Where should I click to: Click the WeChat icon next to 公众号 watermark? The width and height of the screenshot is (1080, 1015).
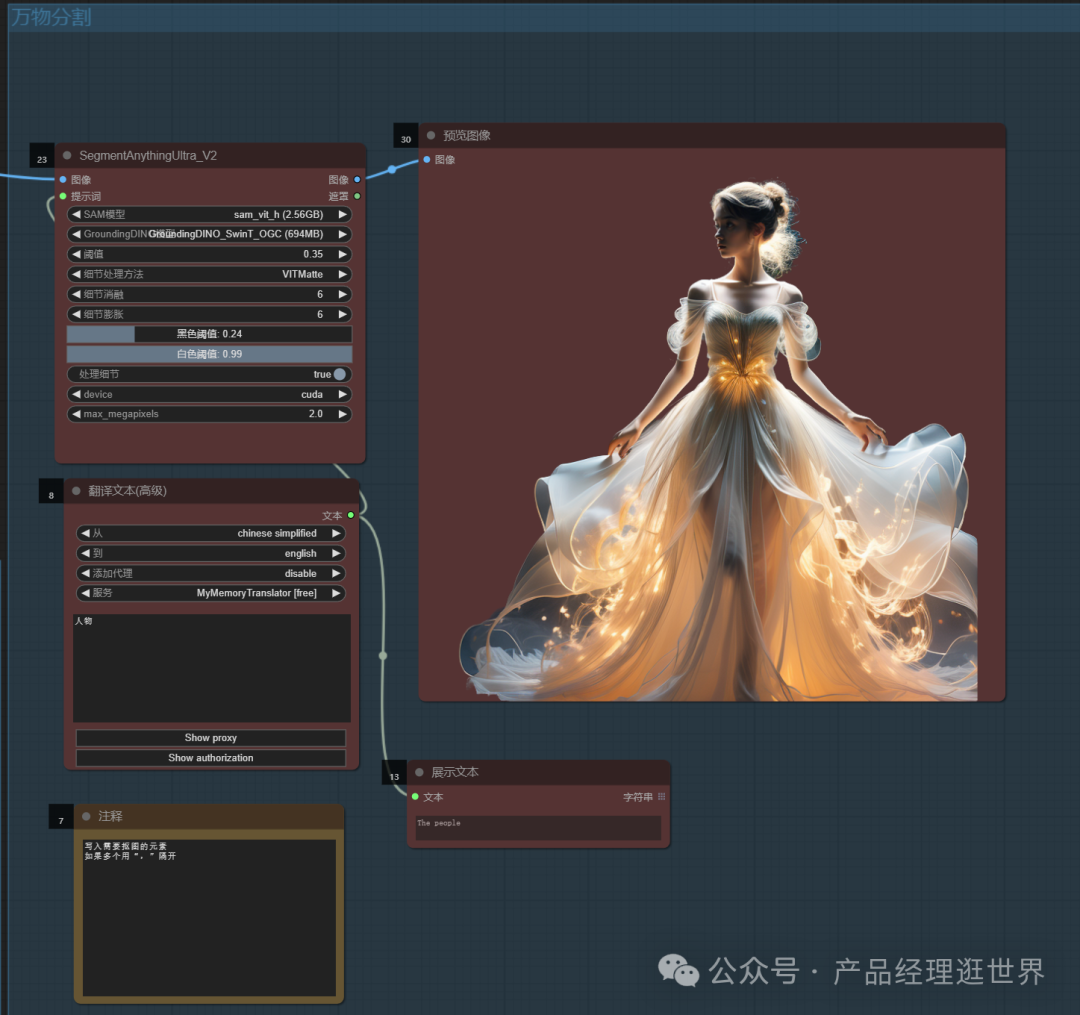pyautogui.click(x=678, y=970)
